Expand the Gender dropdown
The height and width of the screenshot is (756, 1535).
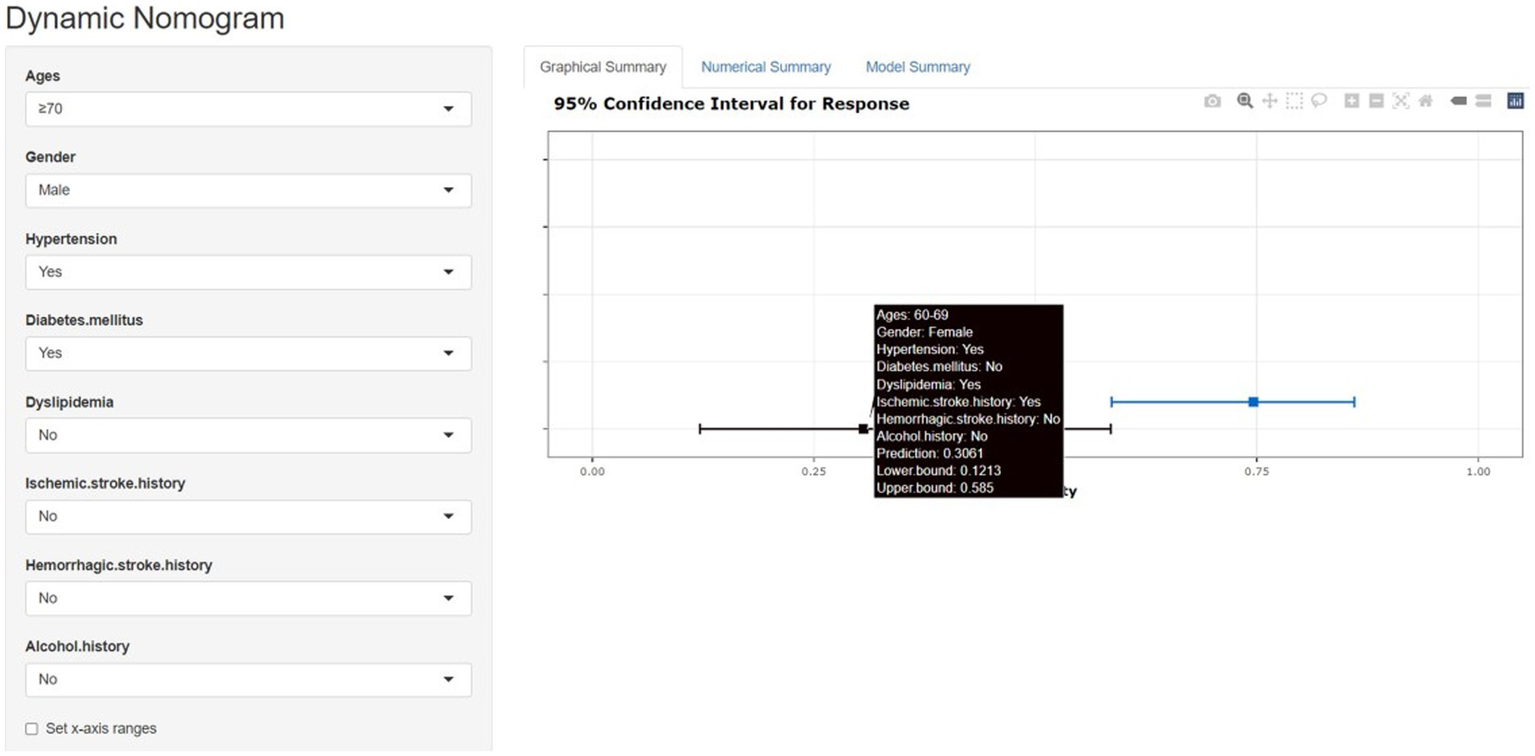(x=248, y=190)
